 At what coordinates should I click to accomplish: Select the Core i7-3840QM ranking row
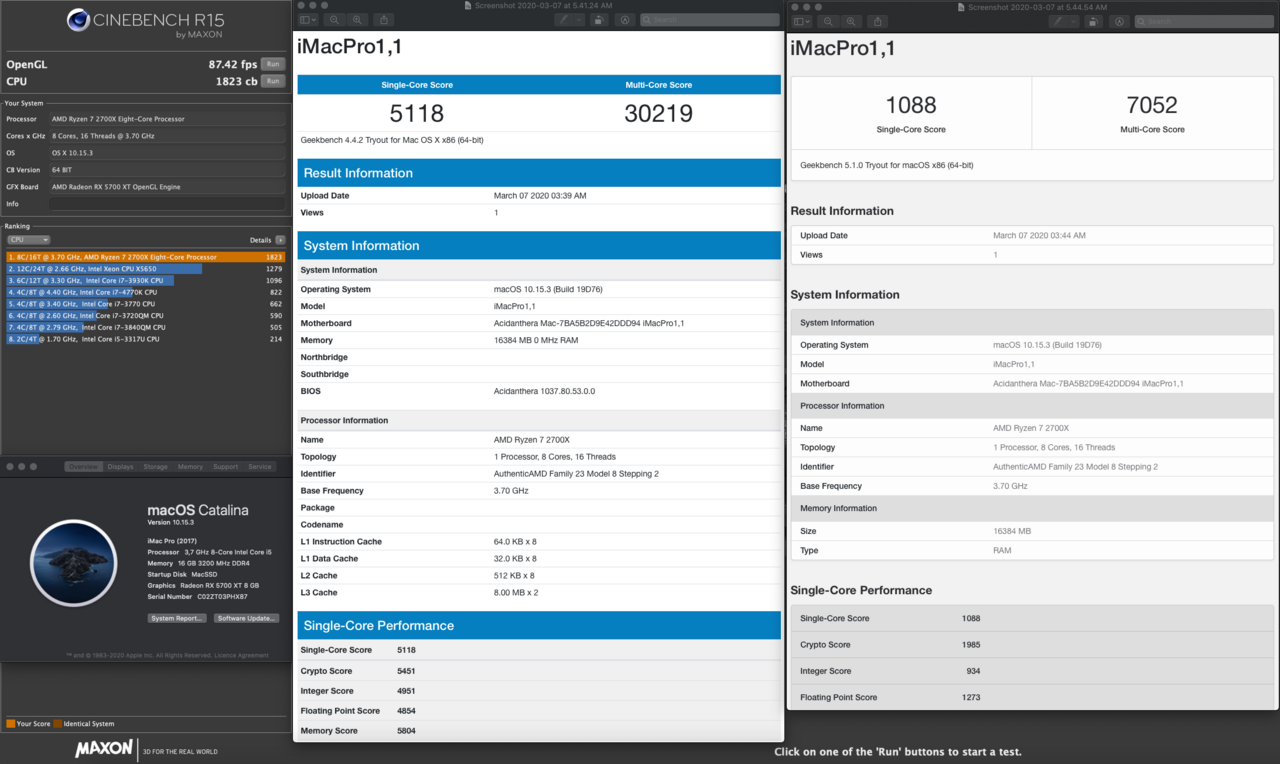pos(146,327)
